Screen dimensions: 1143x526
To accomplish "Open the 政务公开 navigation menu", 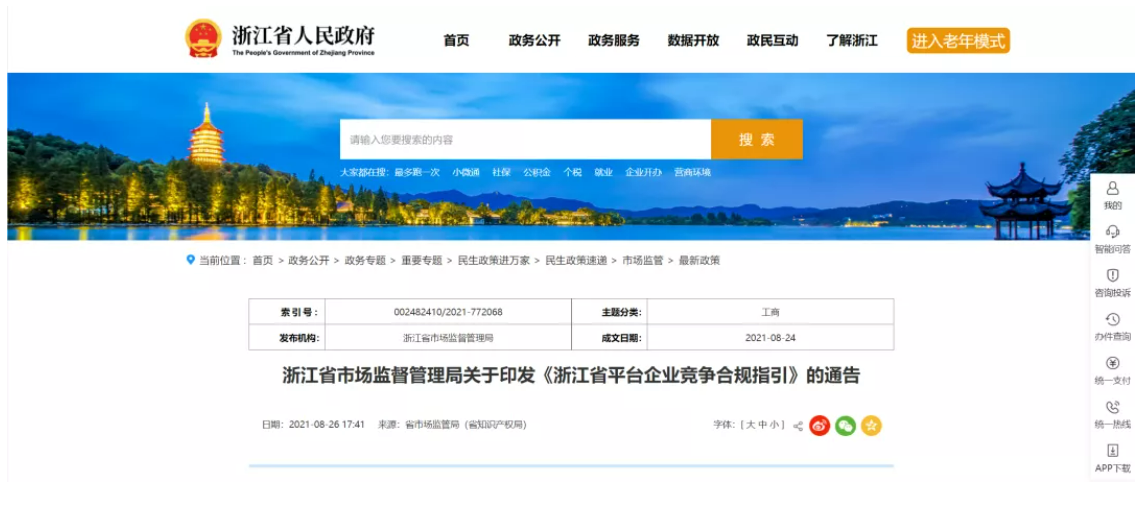I will click(x=534, y=41).
